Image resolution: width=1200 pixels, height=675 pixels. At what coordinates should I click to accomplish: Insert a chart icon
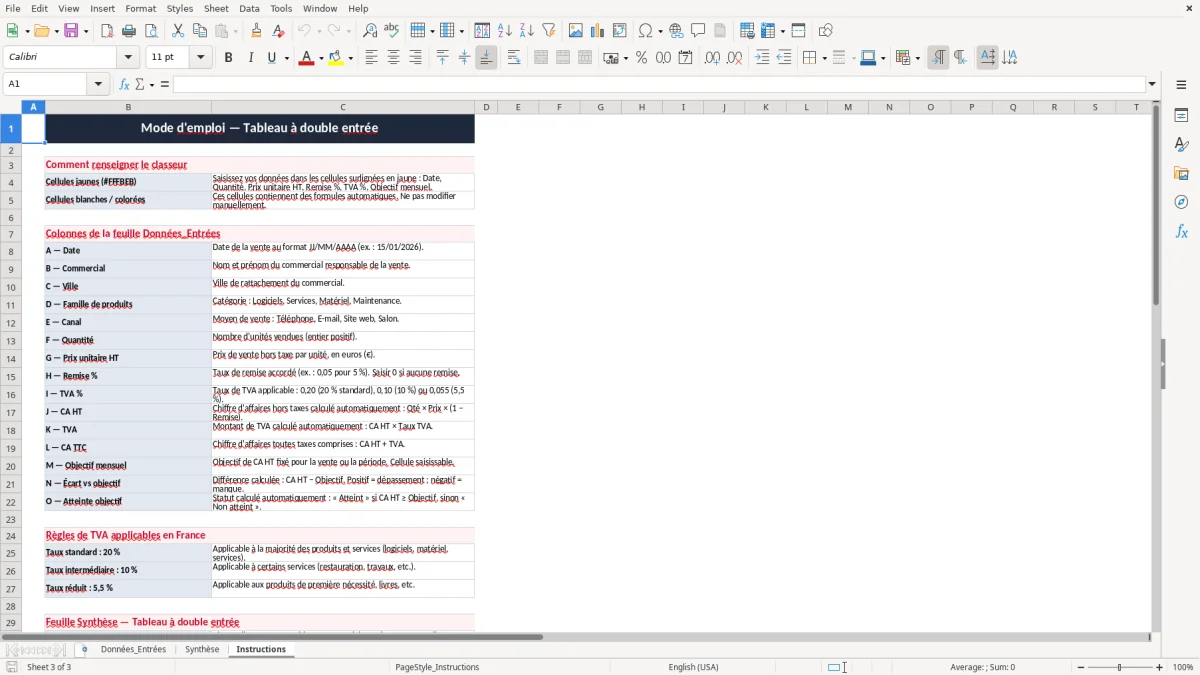(x=598, y=31)
